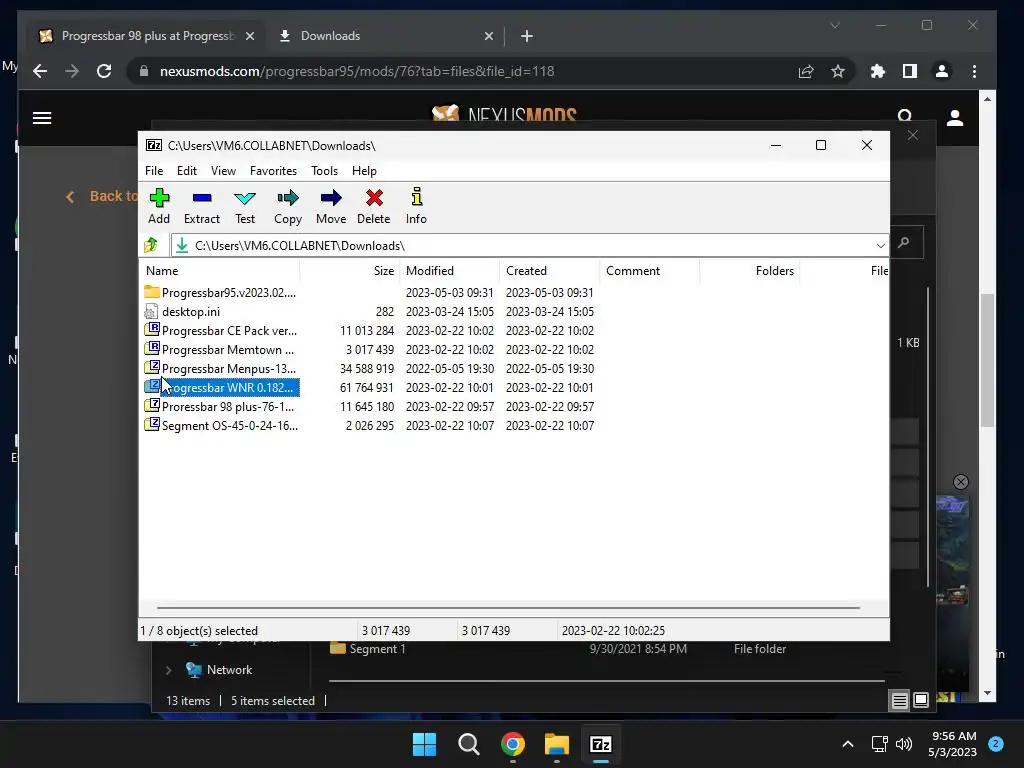
Task: Open the Chrome profile icon
Action: click(x=942, y=71)
